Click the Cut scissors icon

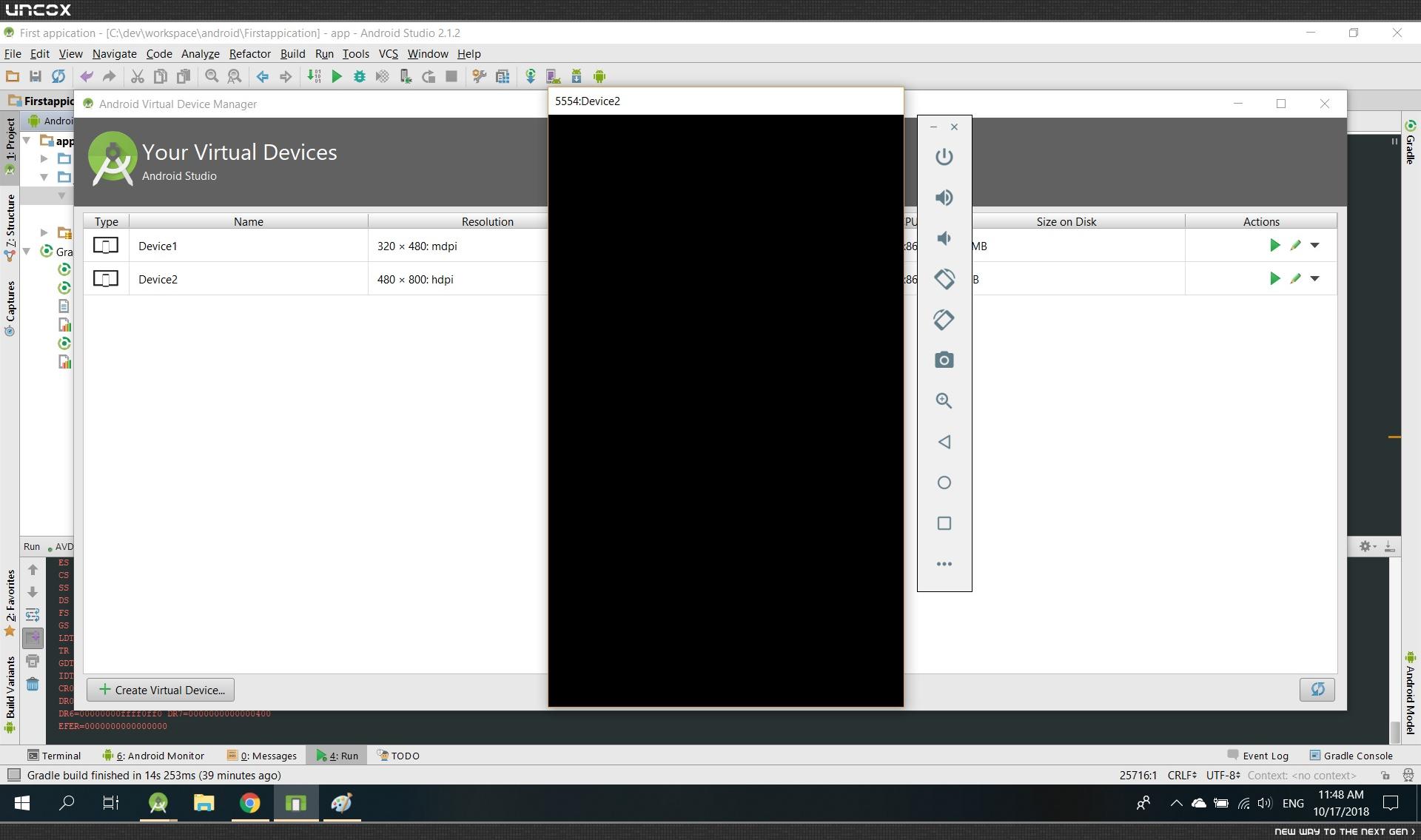(x=137, y=76)
